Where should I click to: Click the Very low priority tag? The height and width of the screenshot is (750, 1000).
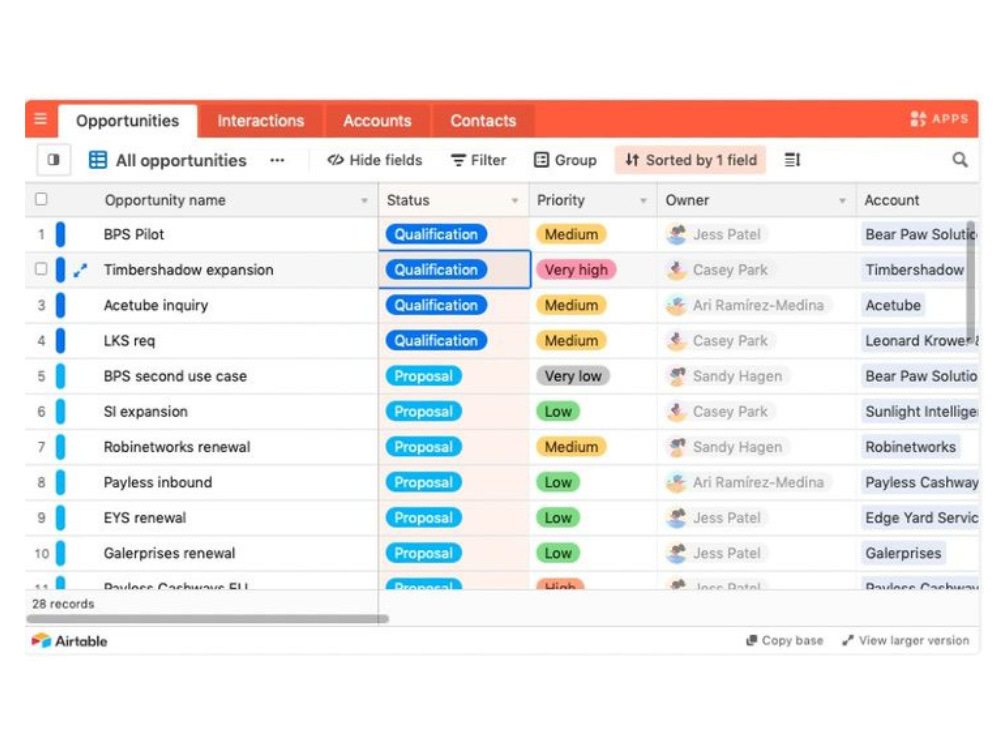tap(573, 376)
